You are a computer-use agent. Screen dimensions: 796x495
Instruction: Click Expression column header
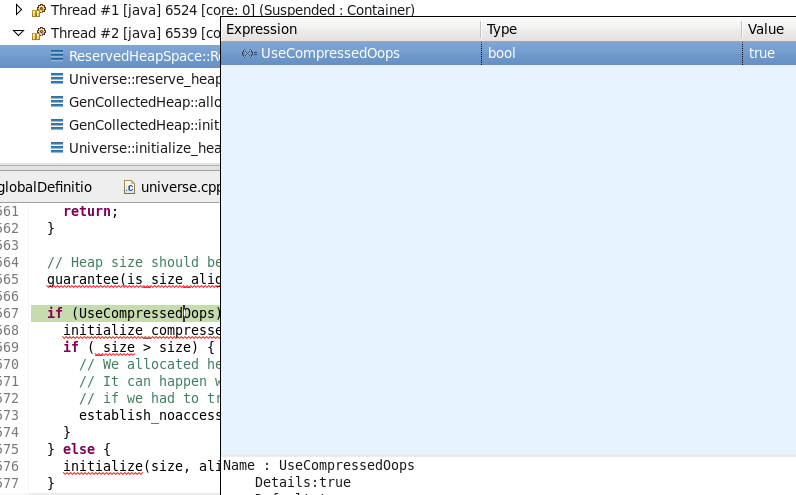pyautogui.click(x=350, y=29)
